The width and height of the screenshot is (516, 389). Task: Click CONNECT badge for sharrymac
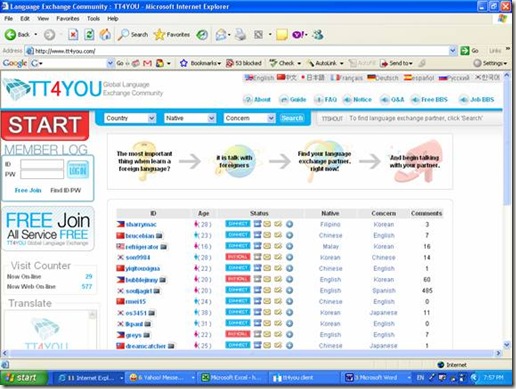point(238,224)
